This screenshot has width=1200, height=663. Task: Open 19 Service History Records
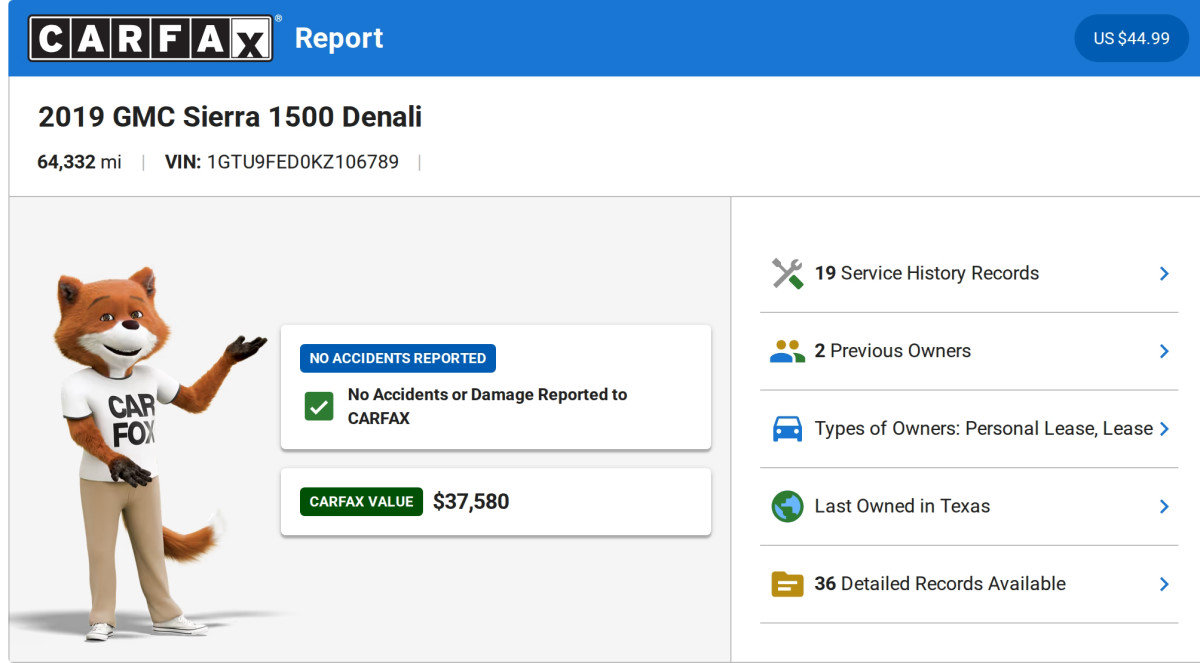(x=926, y=273)
